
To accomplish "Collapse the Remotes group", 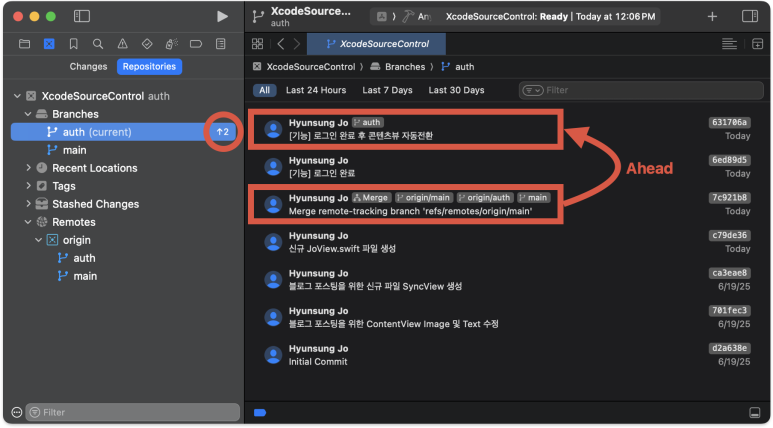I will pos(28,222).
